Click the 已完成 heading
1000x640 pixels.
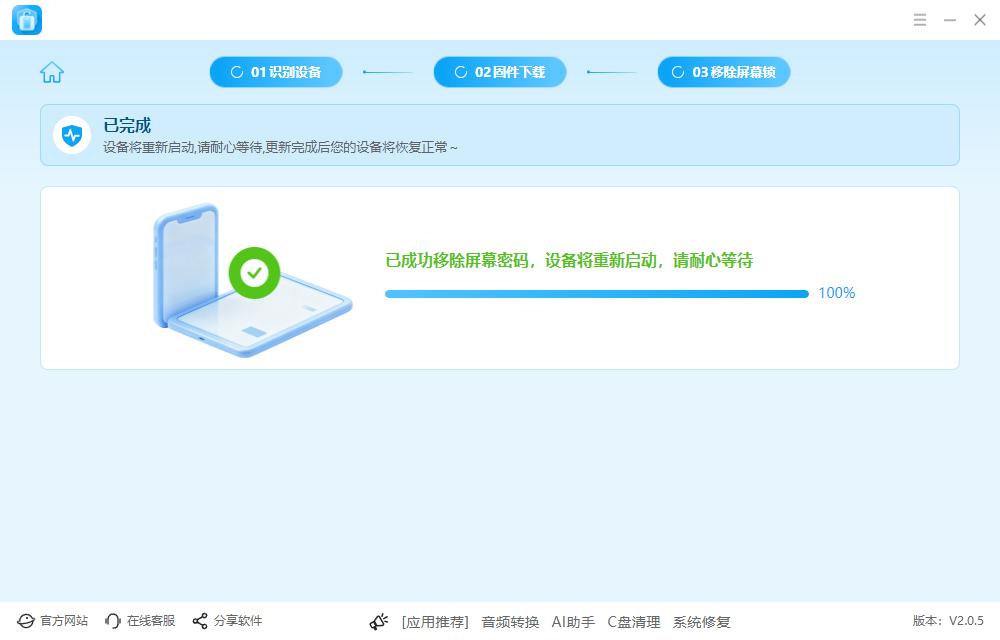127,125
